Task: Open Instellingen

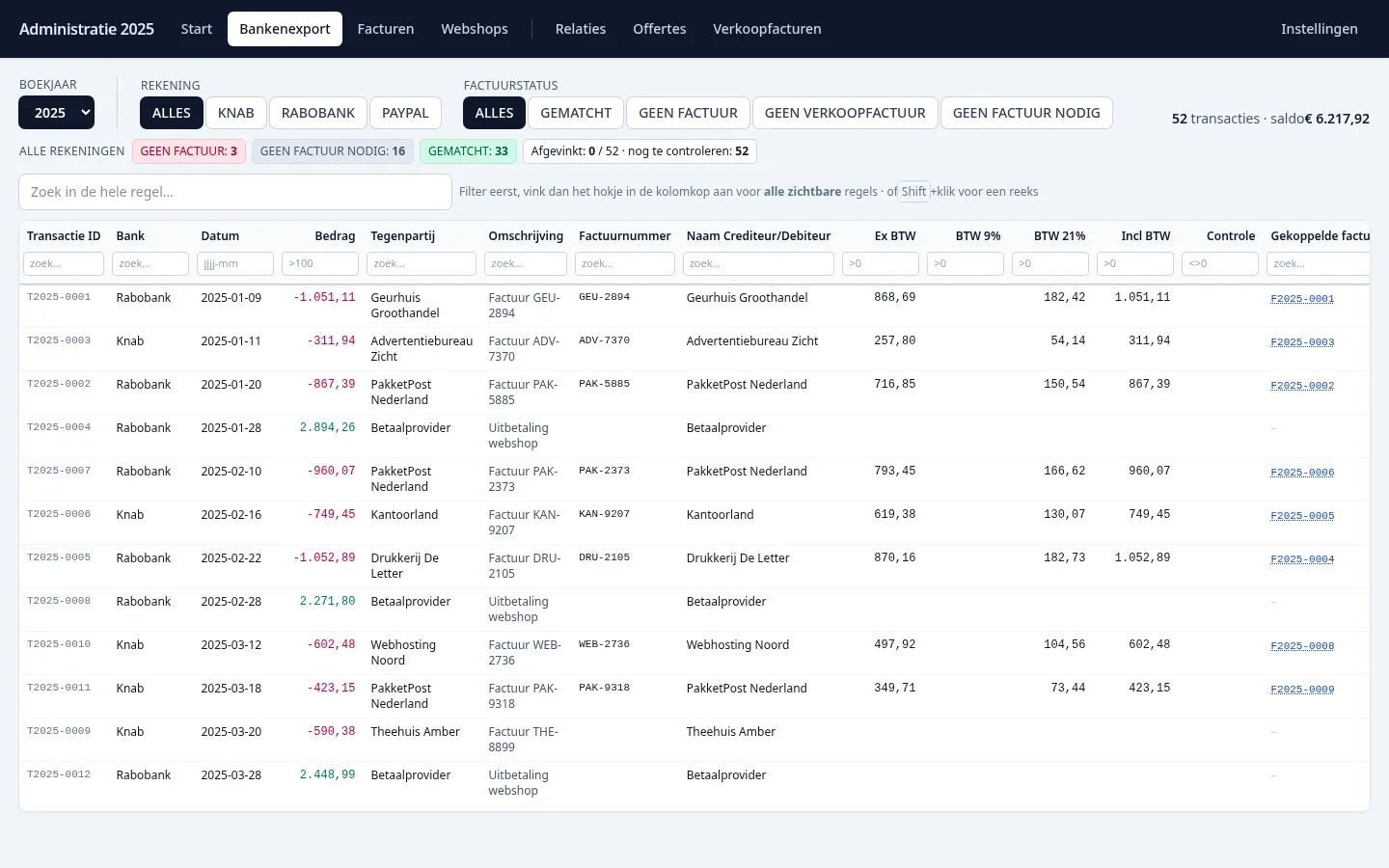Action: point(1320,29)
